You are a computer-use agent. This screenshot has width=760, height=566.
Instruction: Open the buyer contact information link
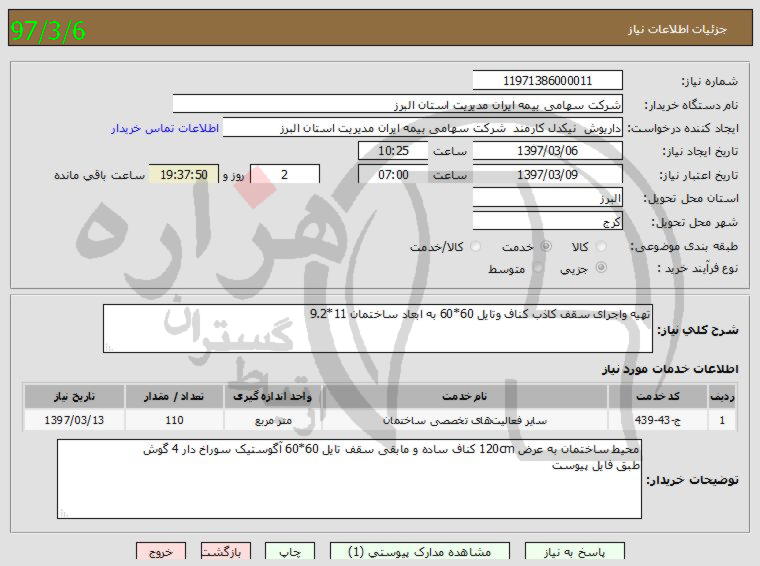point(165,128)
